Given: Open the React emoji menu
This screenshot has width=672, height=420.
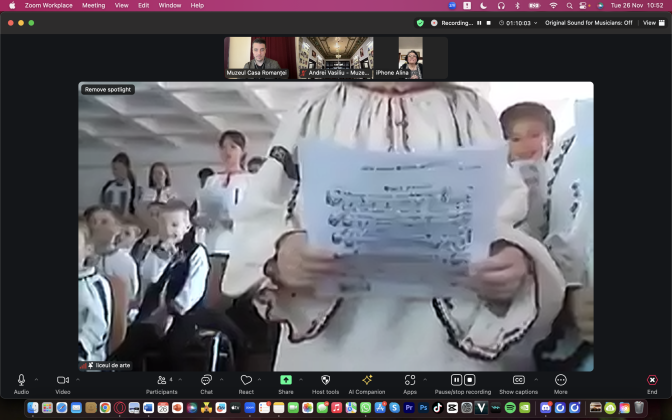Looking at the screenshot, I should click(x=246, y=381).
